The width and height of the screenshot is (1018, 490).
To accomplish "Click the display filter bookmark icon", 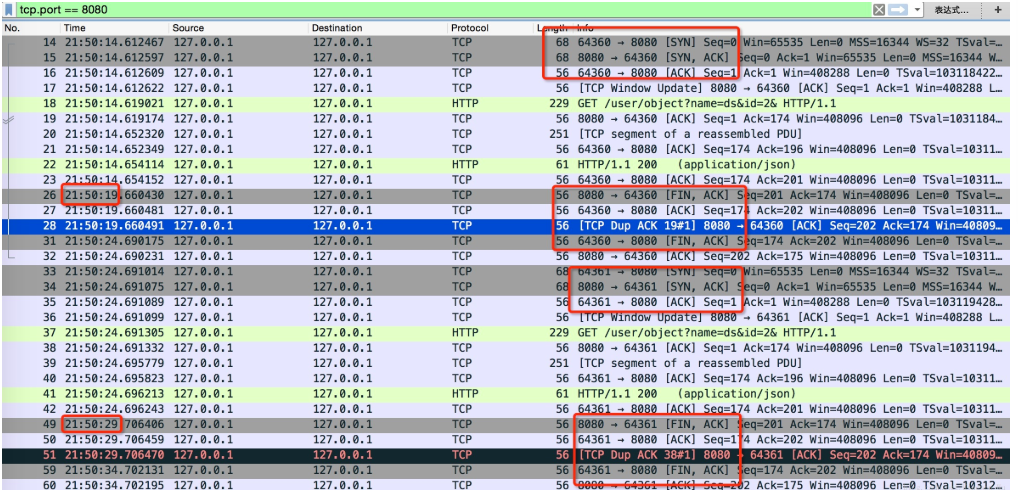I will pos(9,9).
